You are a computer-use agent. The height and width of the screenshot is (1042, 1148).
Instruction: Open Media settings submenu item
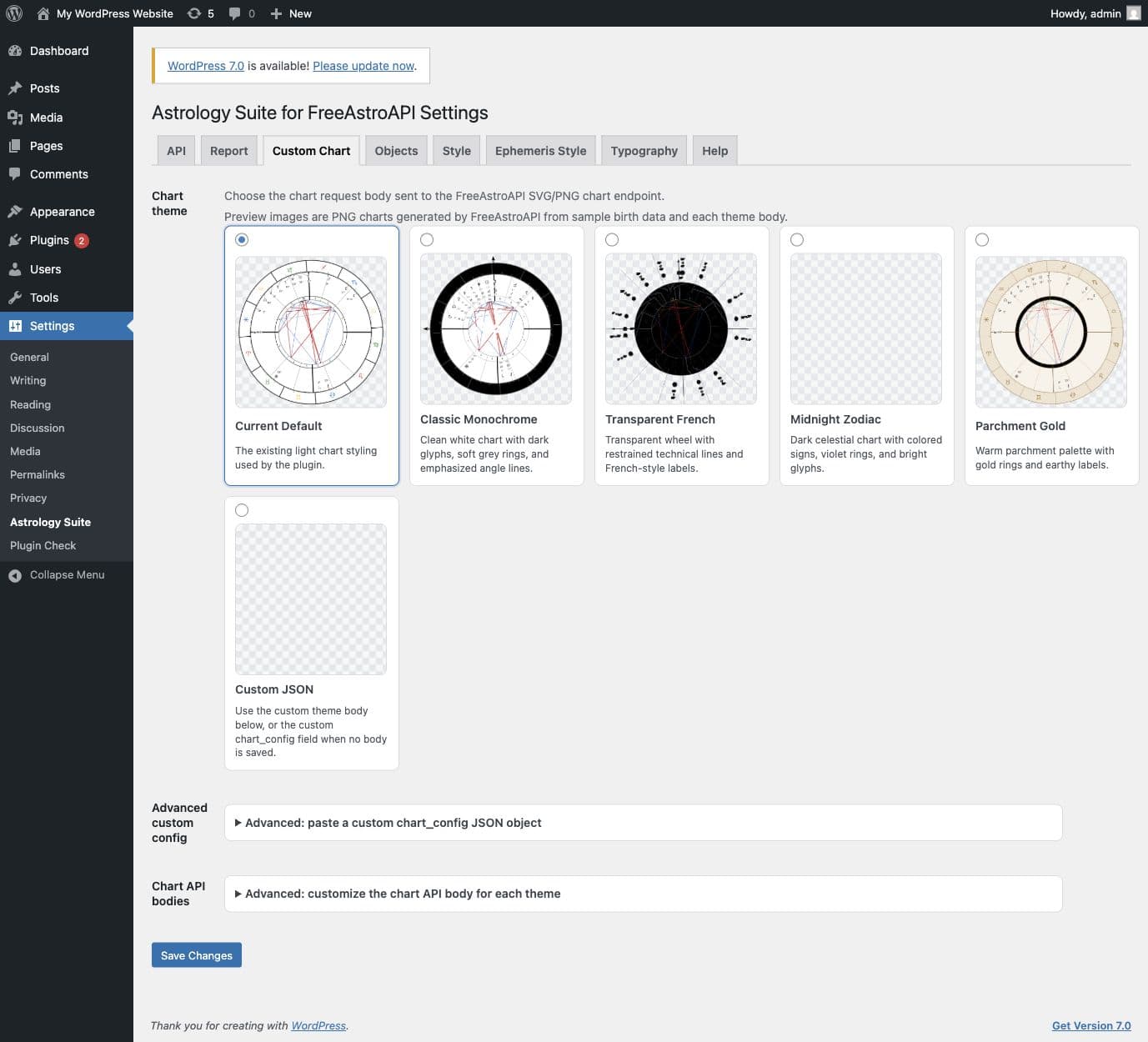click(25, 451)
